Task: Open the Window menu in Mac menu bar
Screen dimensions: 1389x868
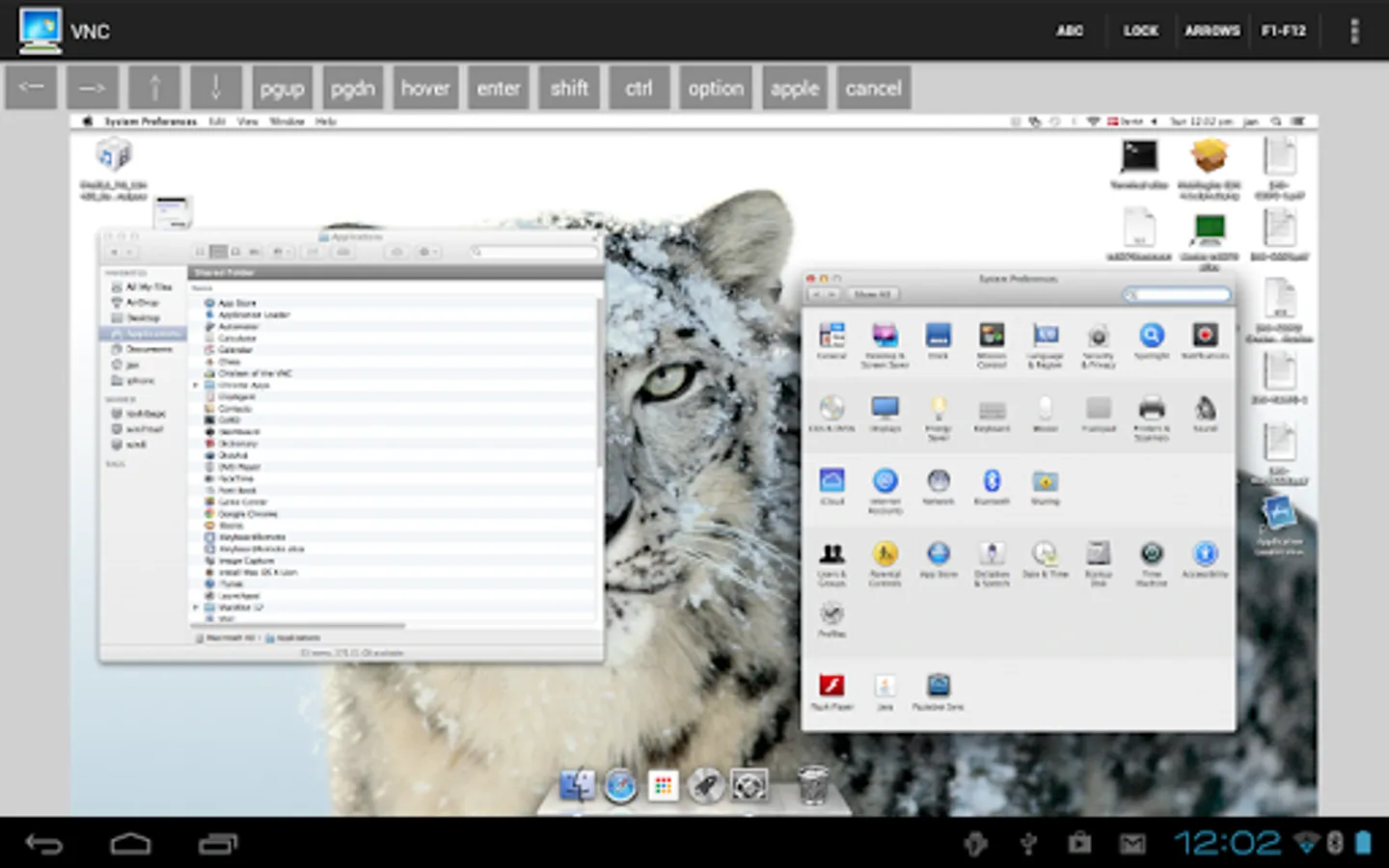Action: [x=286, y=122]
